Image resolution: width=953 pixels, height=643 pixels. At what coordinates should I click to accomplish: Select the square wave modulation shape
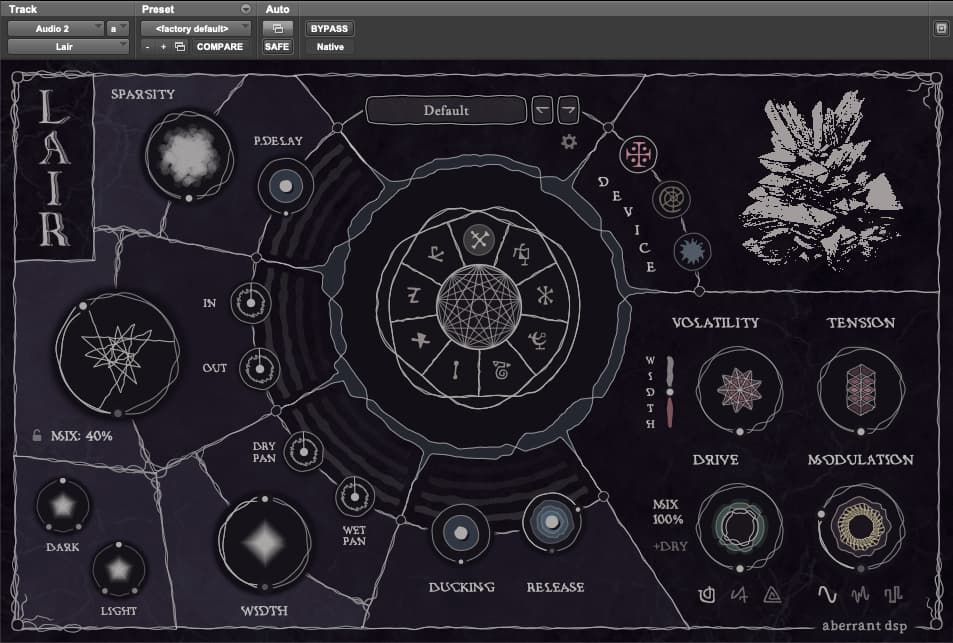click(x=893, y=594)
